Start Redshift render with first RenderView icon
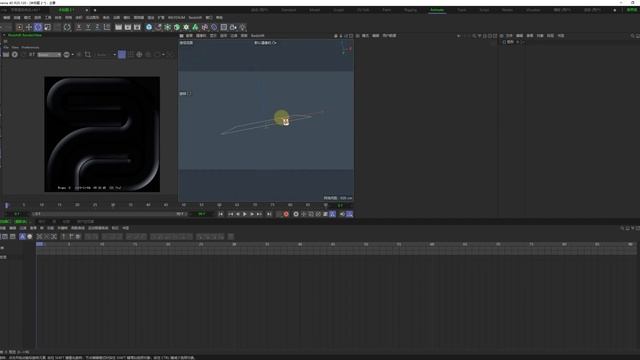The width and height of the screenshot is (640, 360). click(x=6, y=54)
